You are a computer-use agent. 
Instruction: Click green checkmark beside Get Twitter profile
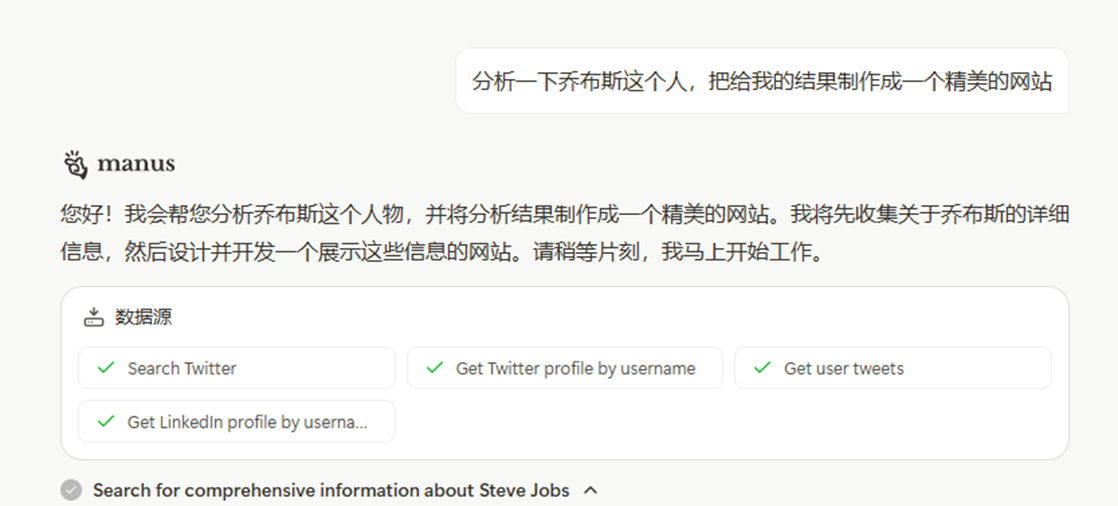tap(434, 368)
